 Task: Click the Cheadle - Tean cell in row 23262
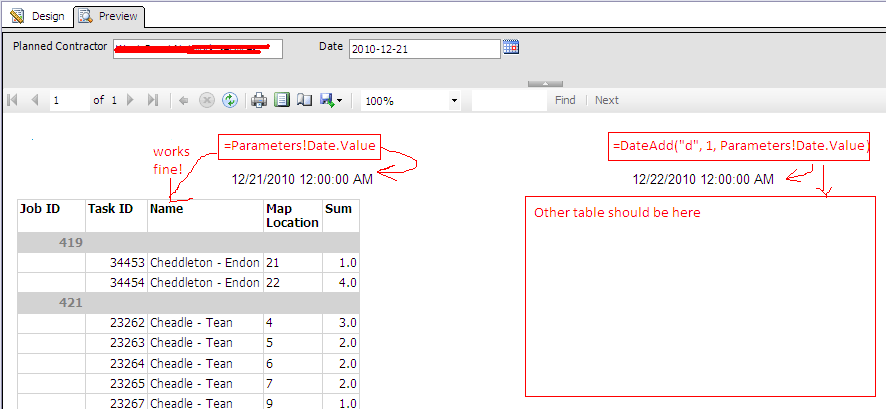pyautogui.click(x=206, y=323)
